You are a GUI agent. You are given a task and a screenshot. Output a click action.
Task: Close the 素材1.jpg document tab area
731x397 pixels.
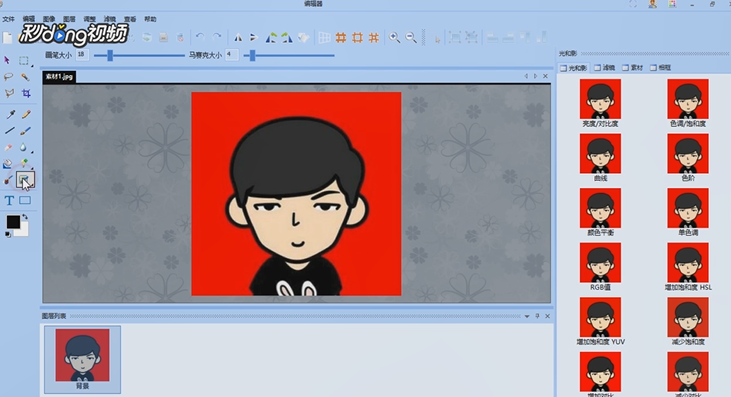[545, 76]
